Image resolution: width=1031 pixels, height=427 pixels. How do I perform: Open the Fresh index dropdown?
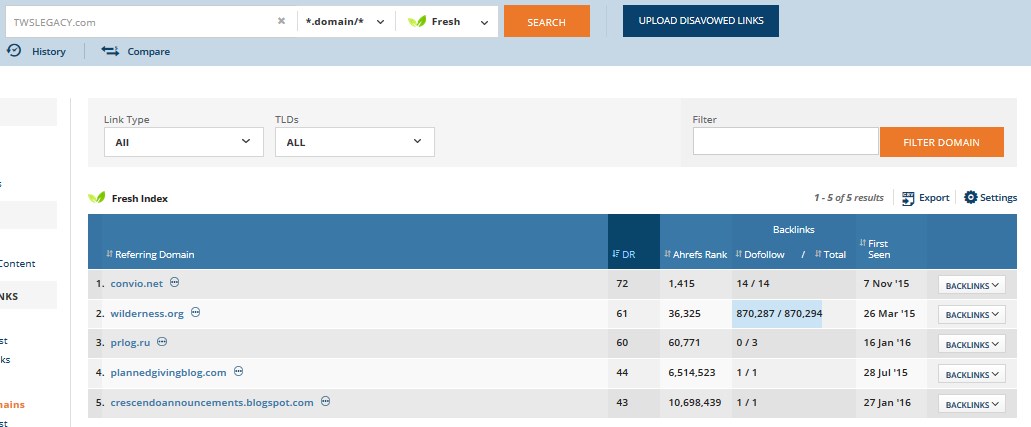click(x=447, y=22)
